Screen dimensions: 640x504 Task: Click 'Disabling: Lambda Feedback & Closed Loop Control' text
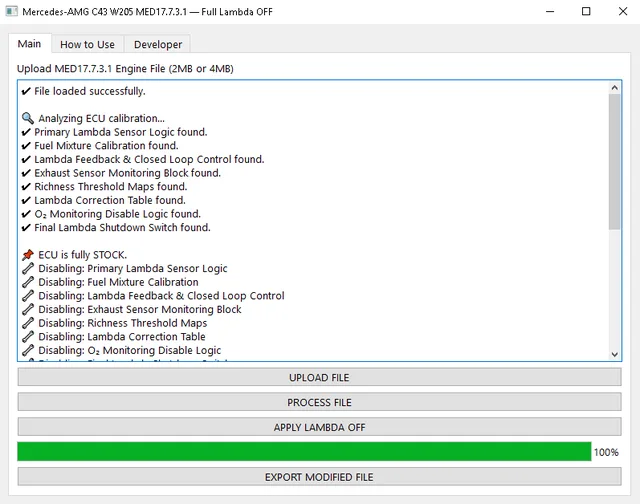(x=161, y=296)
